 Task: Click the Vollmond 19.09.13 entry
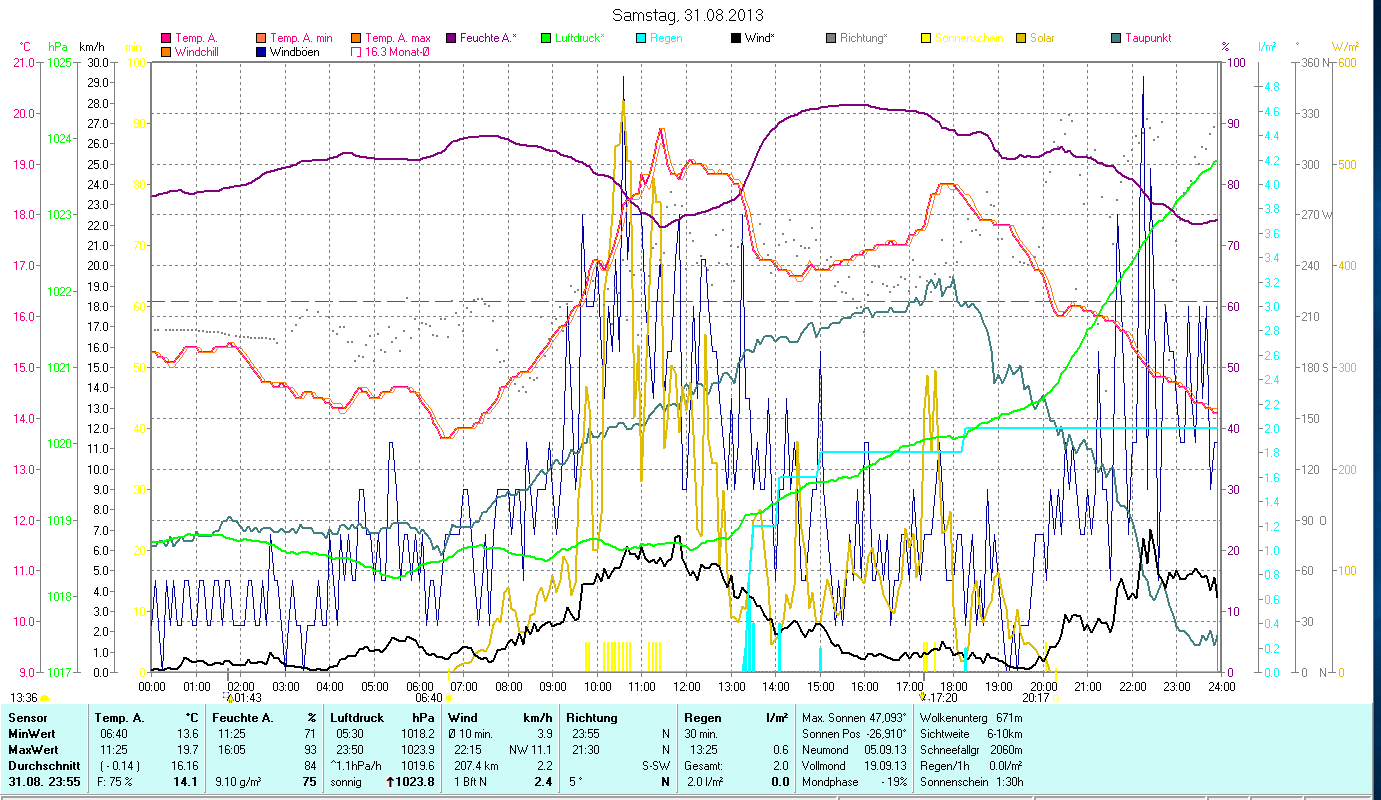[x=853, y=766]
